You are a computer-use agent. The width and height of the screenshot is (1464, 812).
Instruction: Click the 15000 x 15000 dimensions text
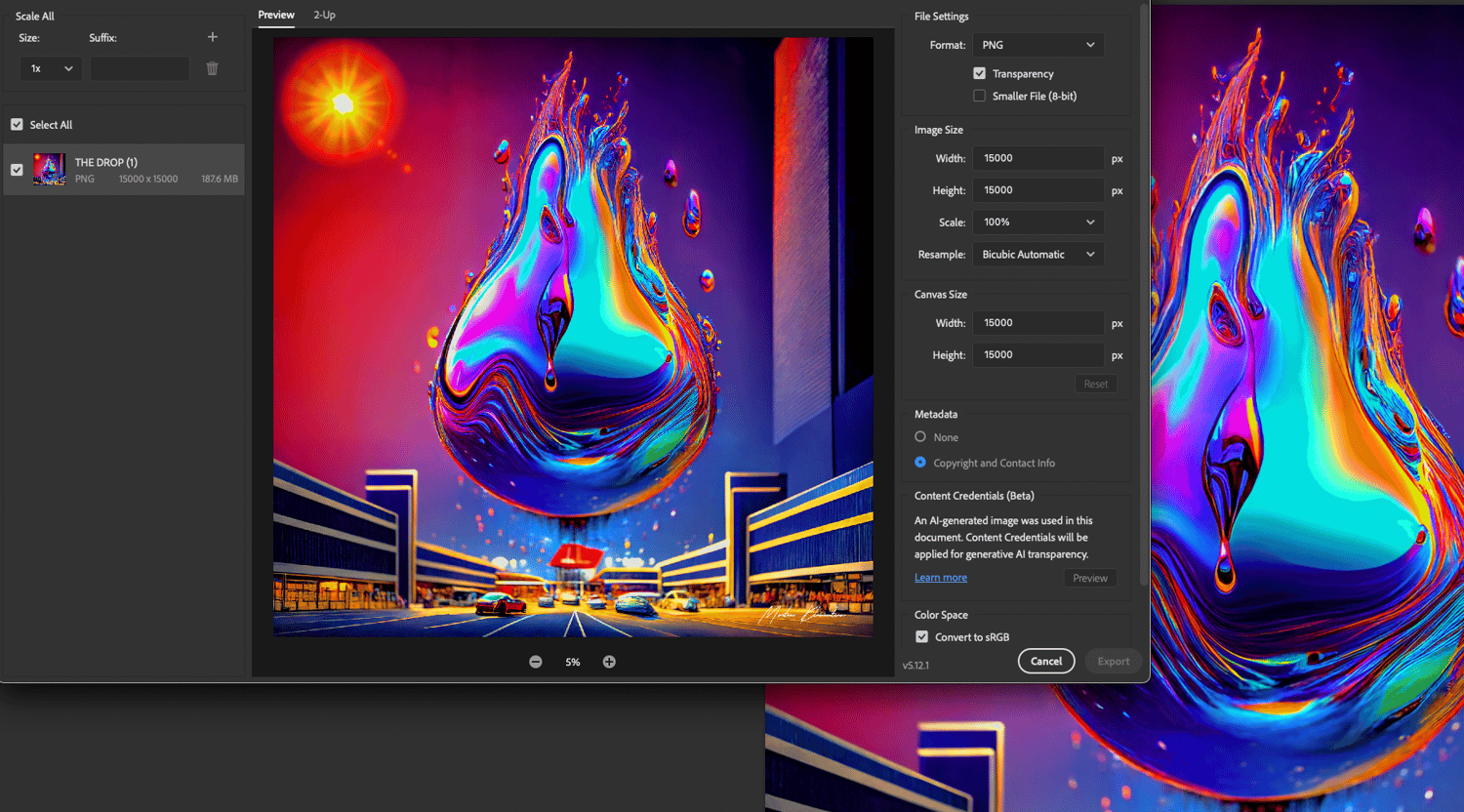[x=148, y=179]
